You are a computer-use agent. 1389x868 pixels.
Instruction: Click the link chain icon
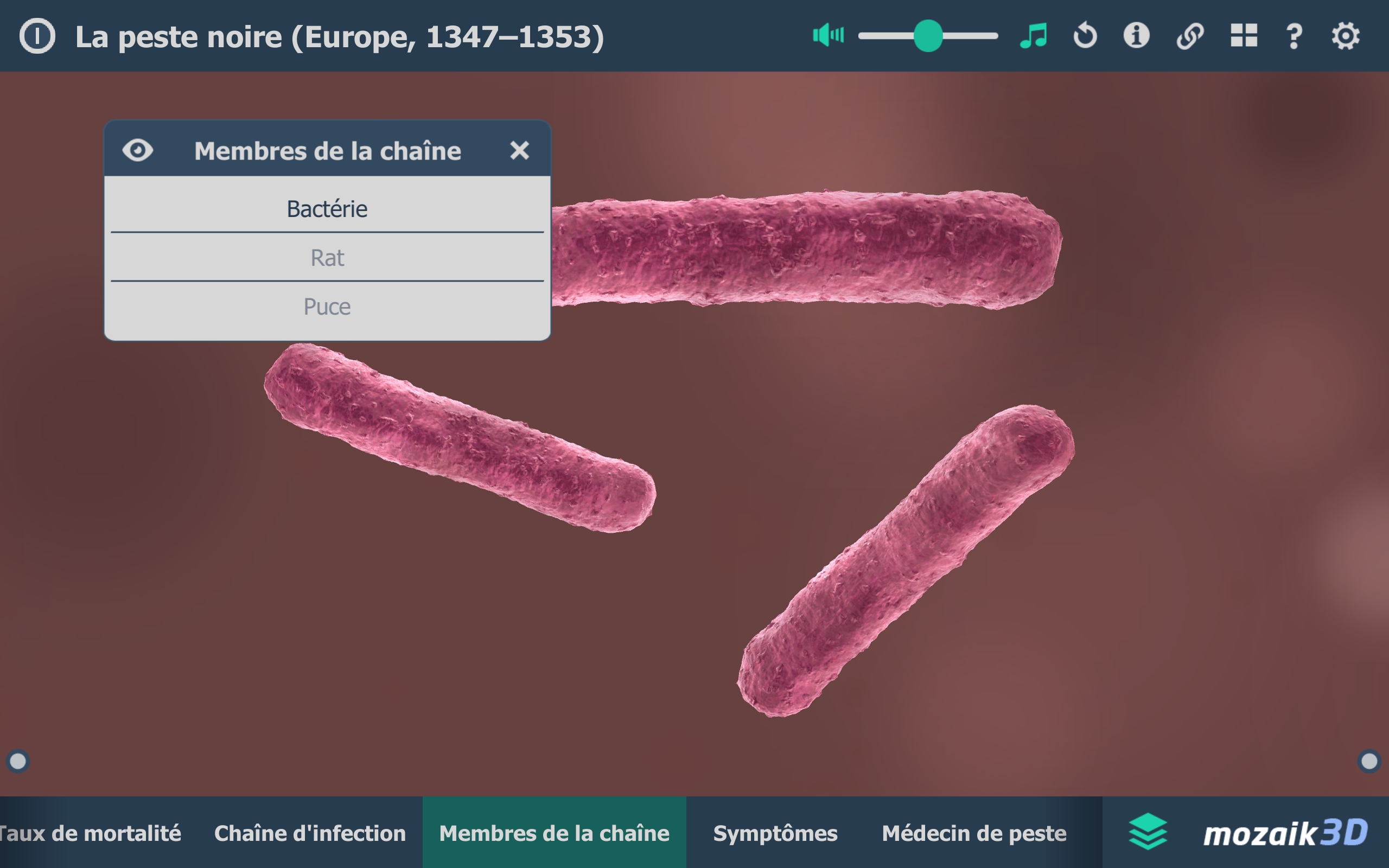pyautogui.click(x=1189, y=36)
